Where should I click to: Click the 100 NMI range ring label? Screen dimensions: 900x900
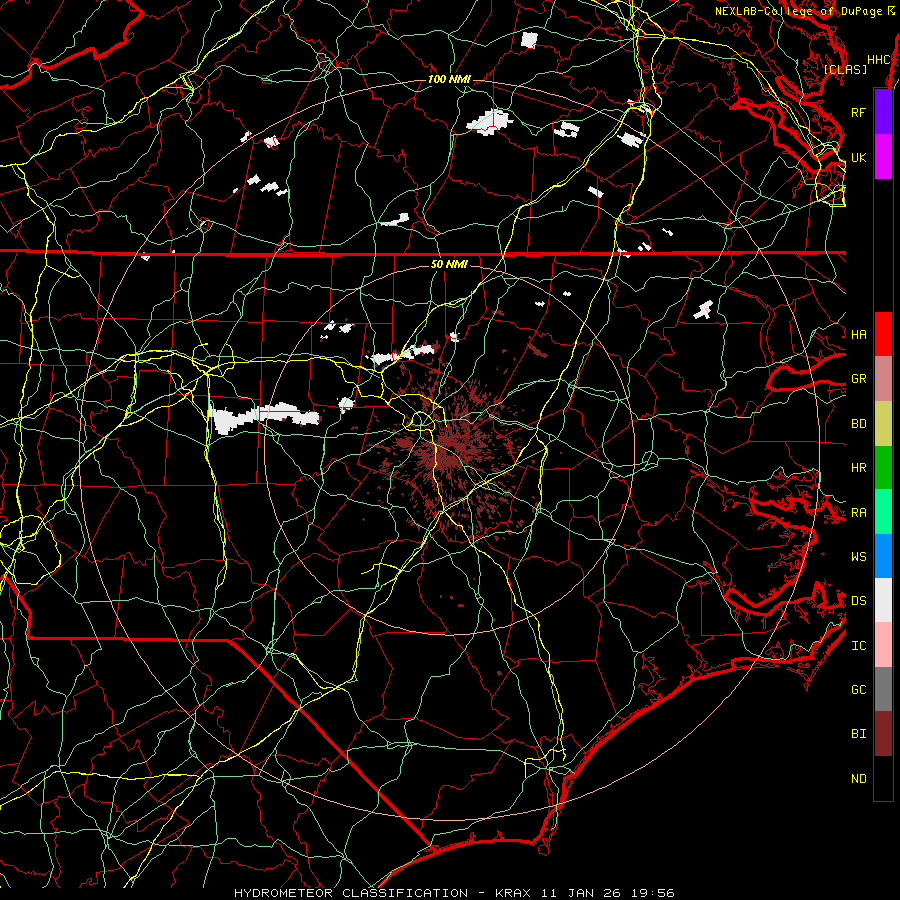pyautogui.click(x=449, y=79)
